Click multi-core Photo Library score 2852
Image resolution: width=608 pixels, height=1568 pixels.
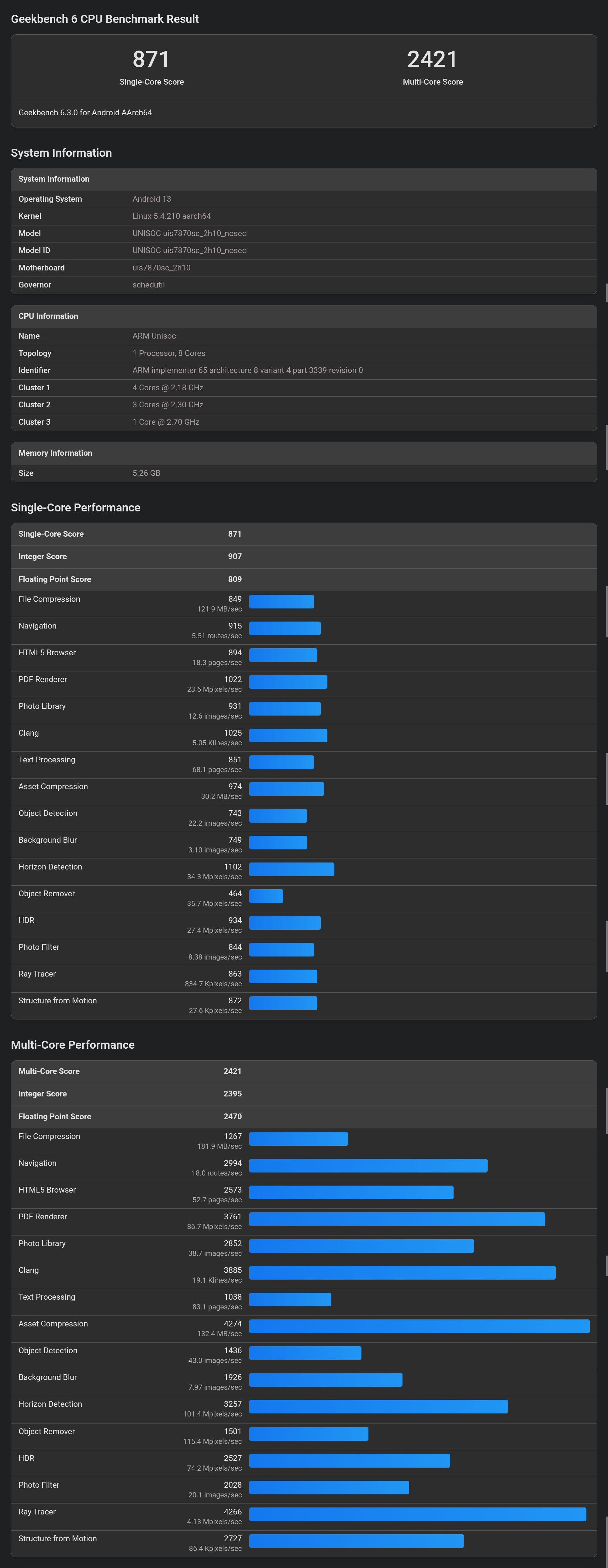click(x=233, y=1244)
